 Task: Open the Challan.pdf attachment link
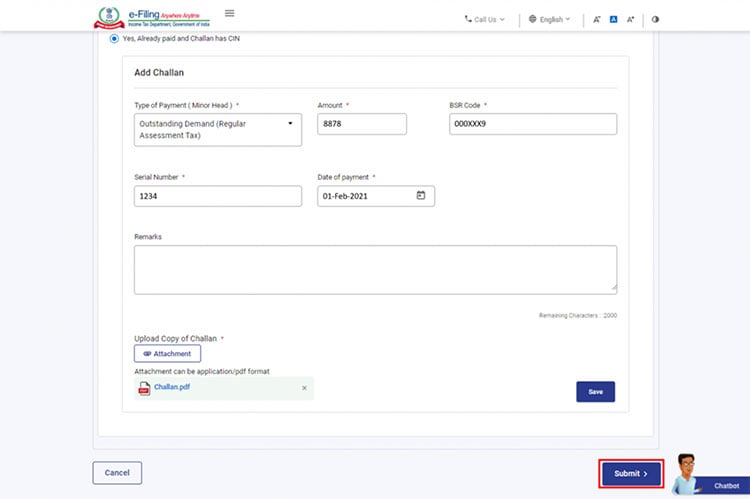172,387
